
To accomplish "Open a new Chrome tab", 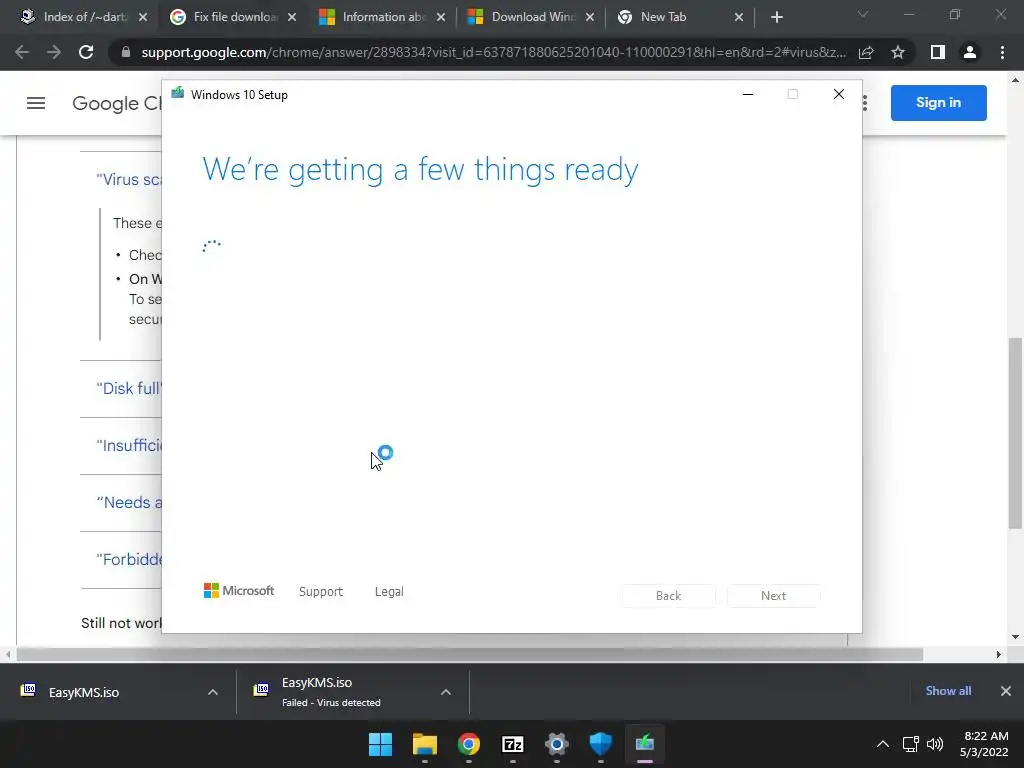I will tap(776, 18).
